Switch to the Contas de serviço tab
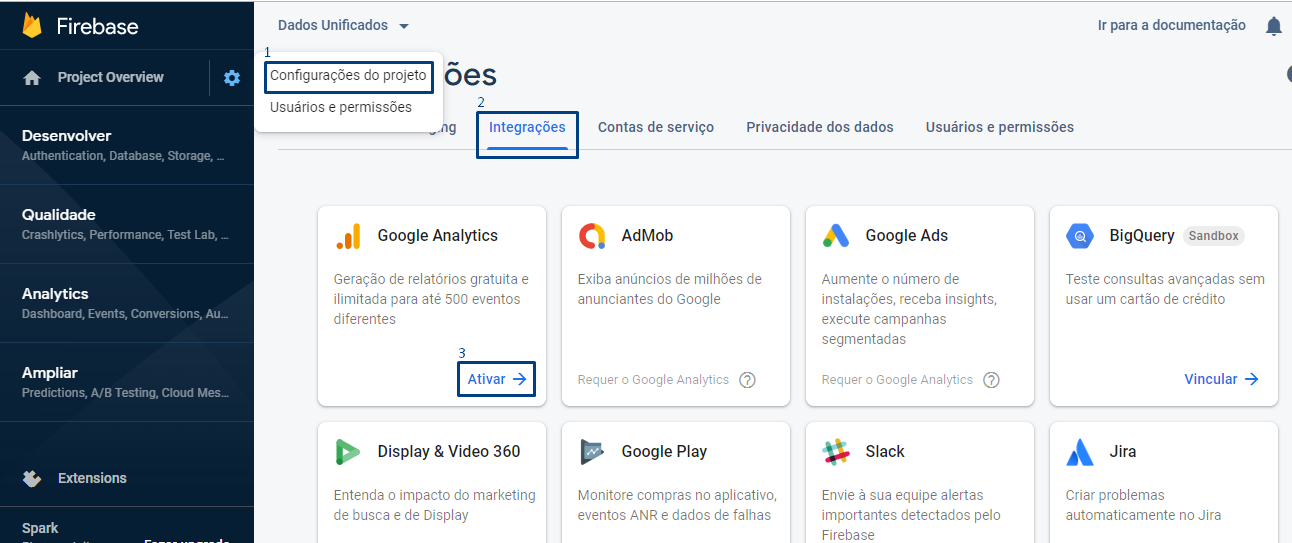This screenshot has width=1292, height=543. (656, 127)
